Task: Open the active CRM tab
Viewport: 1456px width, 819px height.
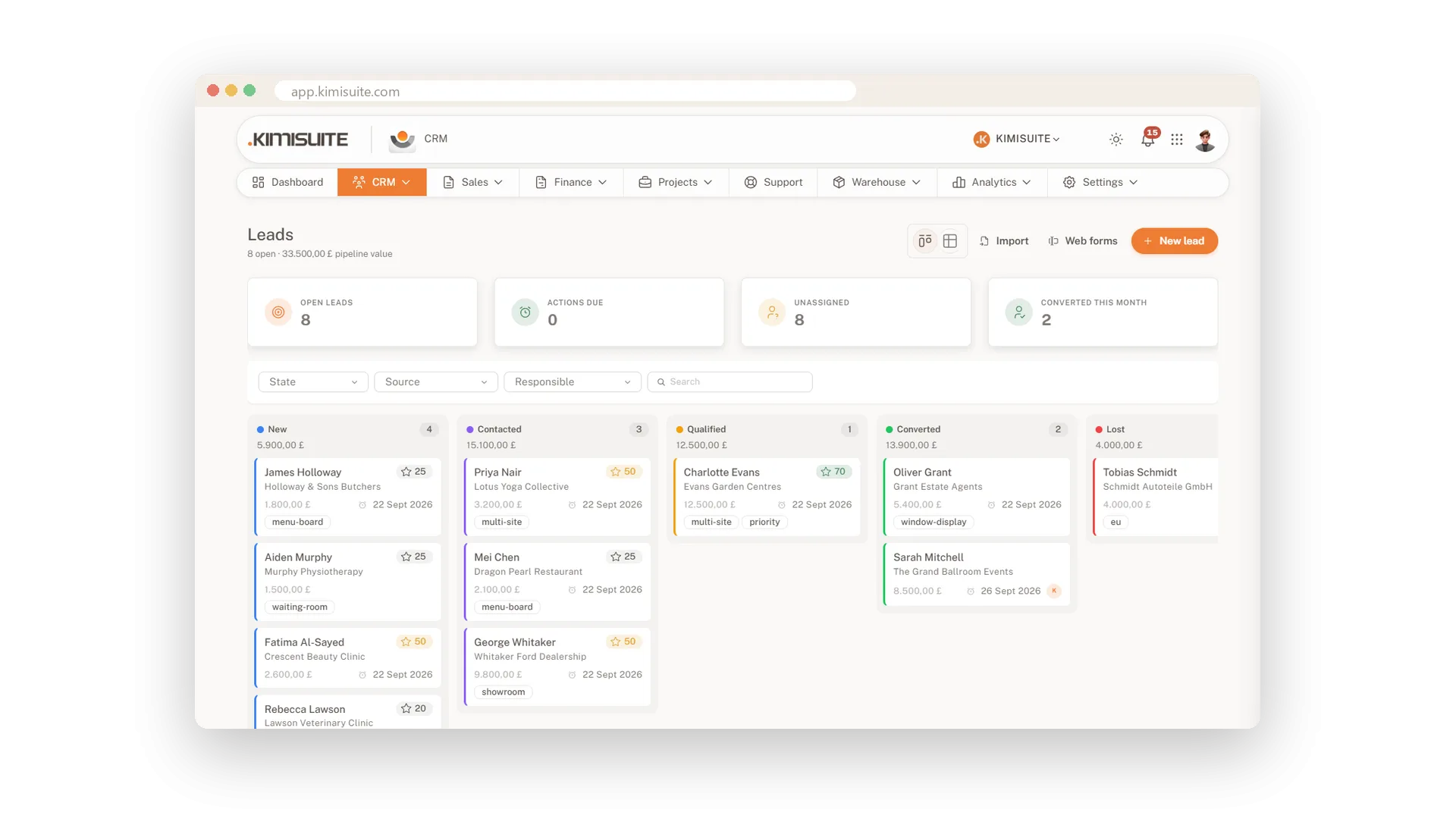Action: 382,182
